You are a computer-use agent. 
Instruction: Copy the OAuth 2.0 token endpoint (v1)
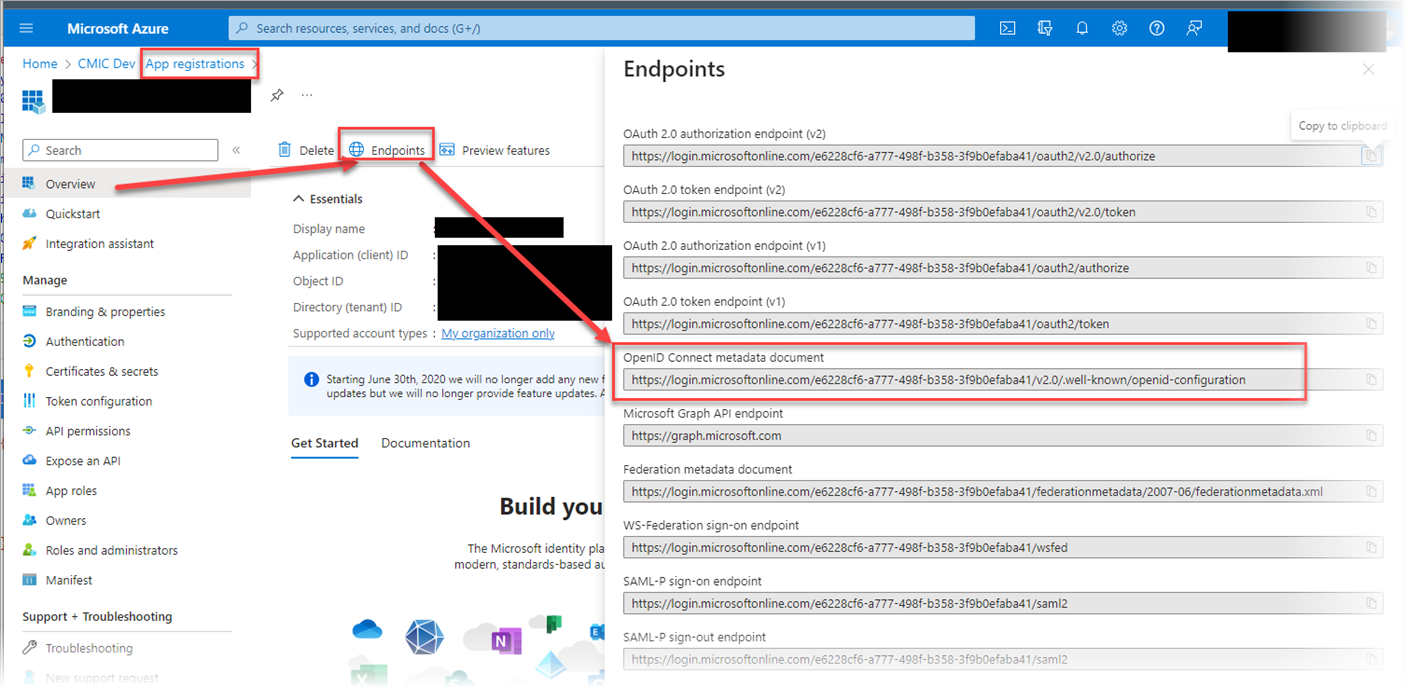coord(1372,324)
